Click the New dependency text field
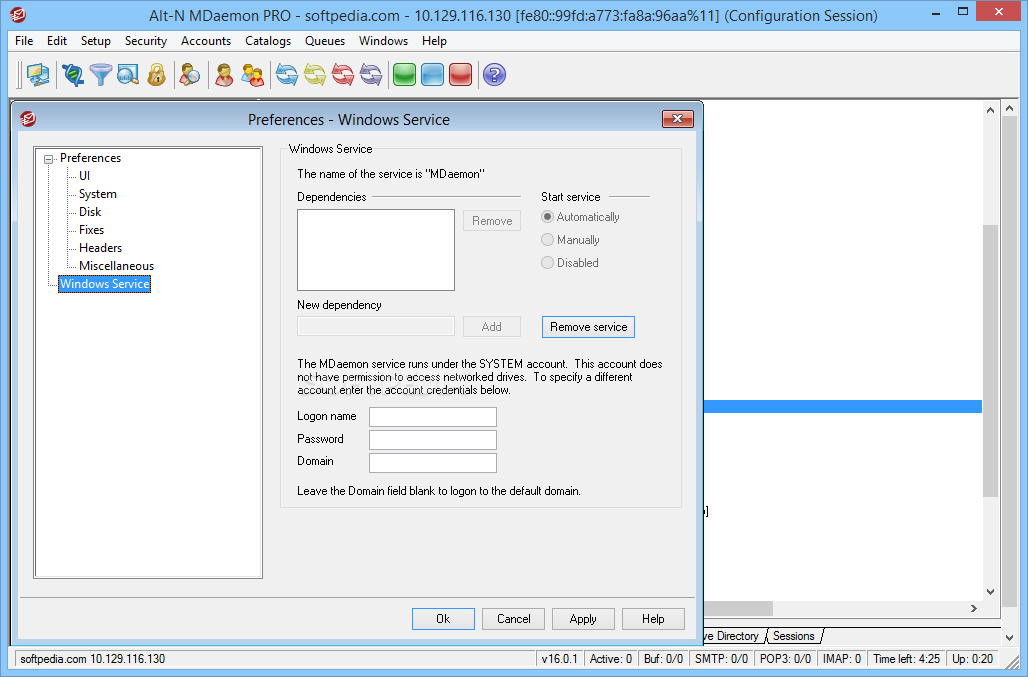Screen dimensions: 1028x677 (376, 326)
